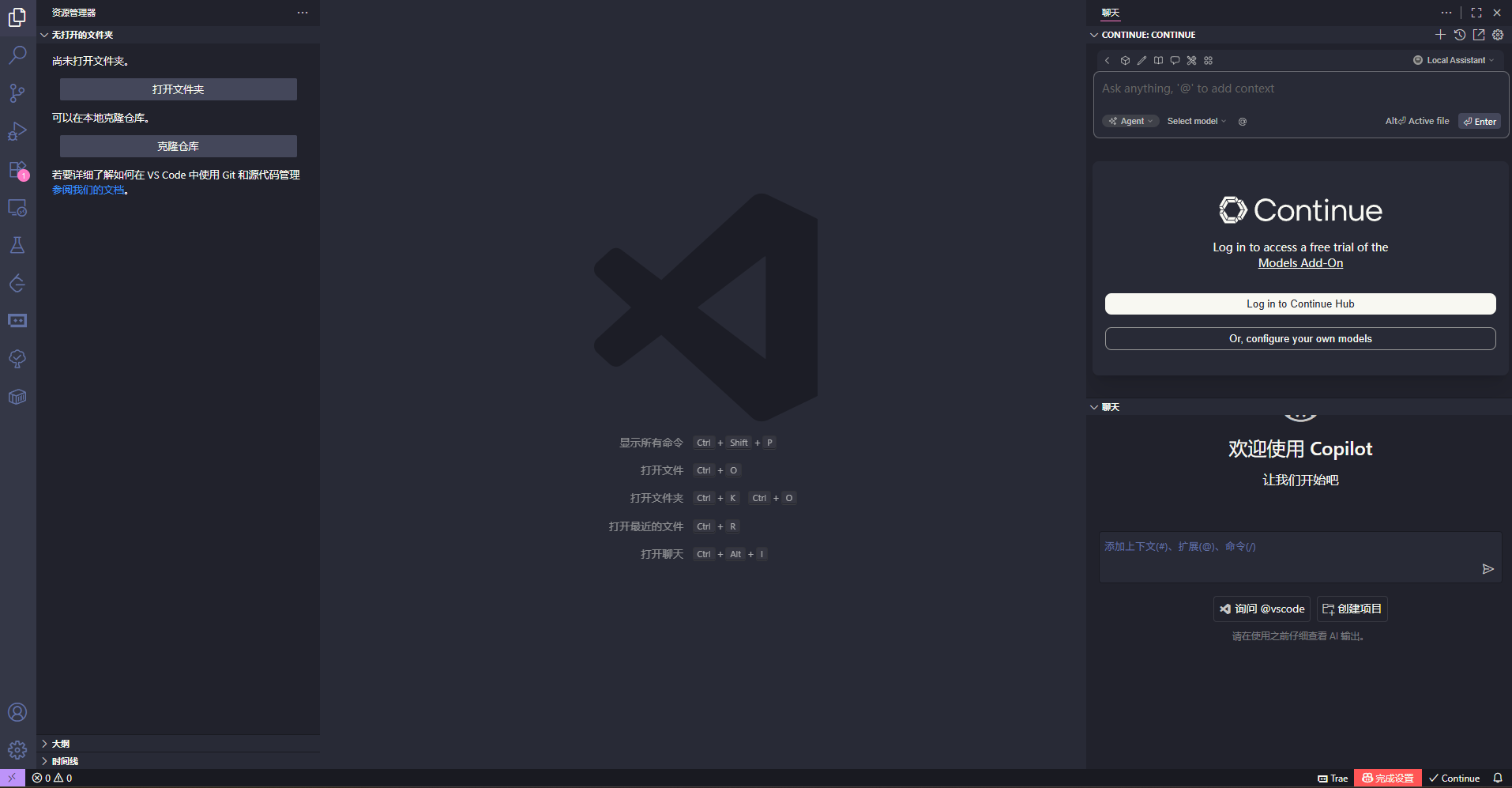Open the Extensions view with badge
The image size is (1512, 788).
pyautogui.click(x=17, y=169)
